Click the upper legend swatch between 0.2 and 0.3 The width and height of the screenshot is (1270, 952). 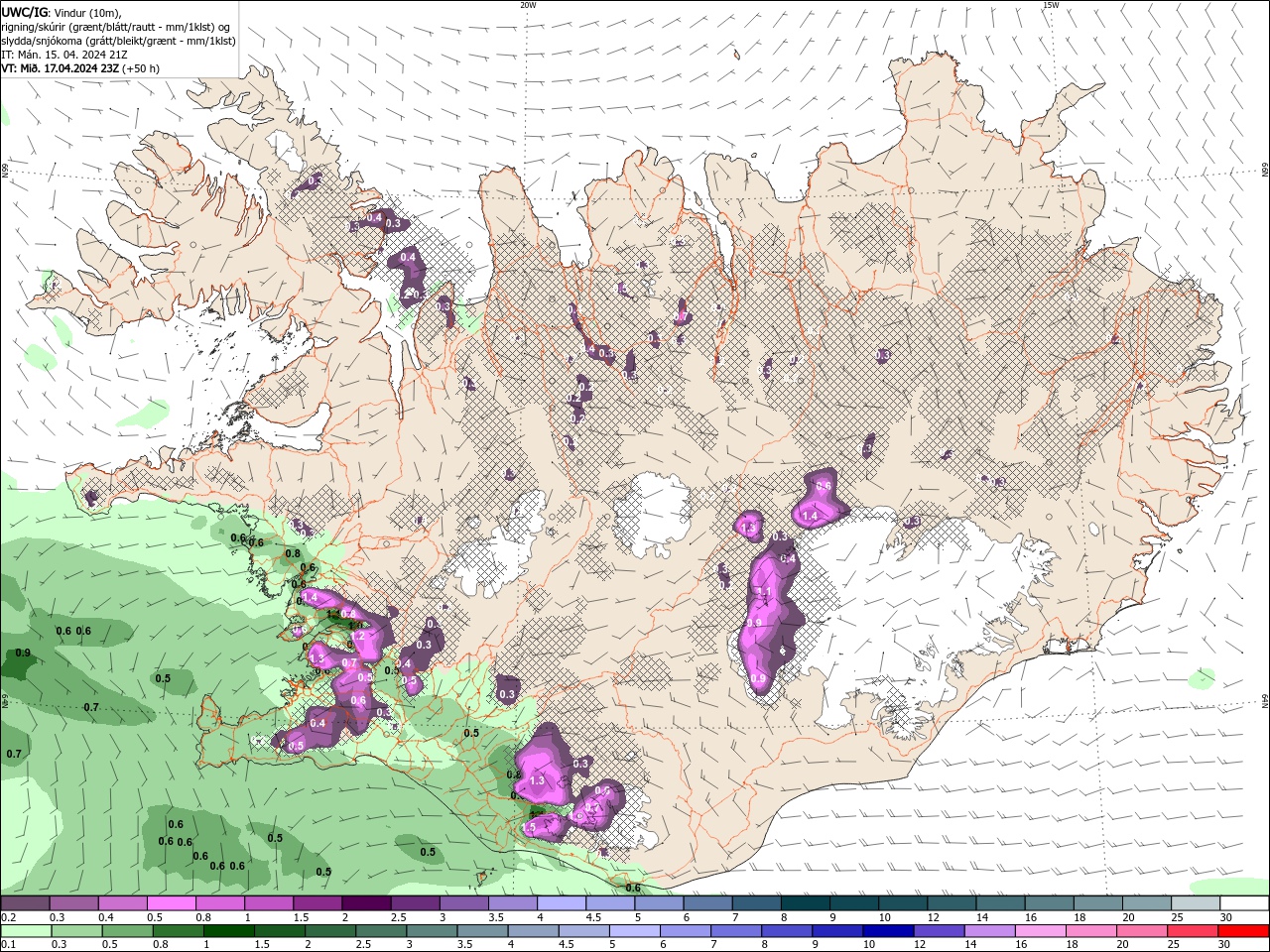click(25, 903)
